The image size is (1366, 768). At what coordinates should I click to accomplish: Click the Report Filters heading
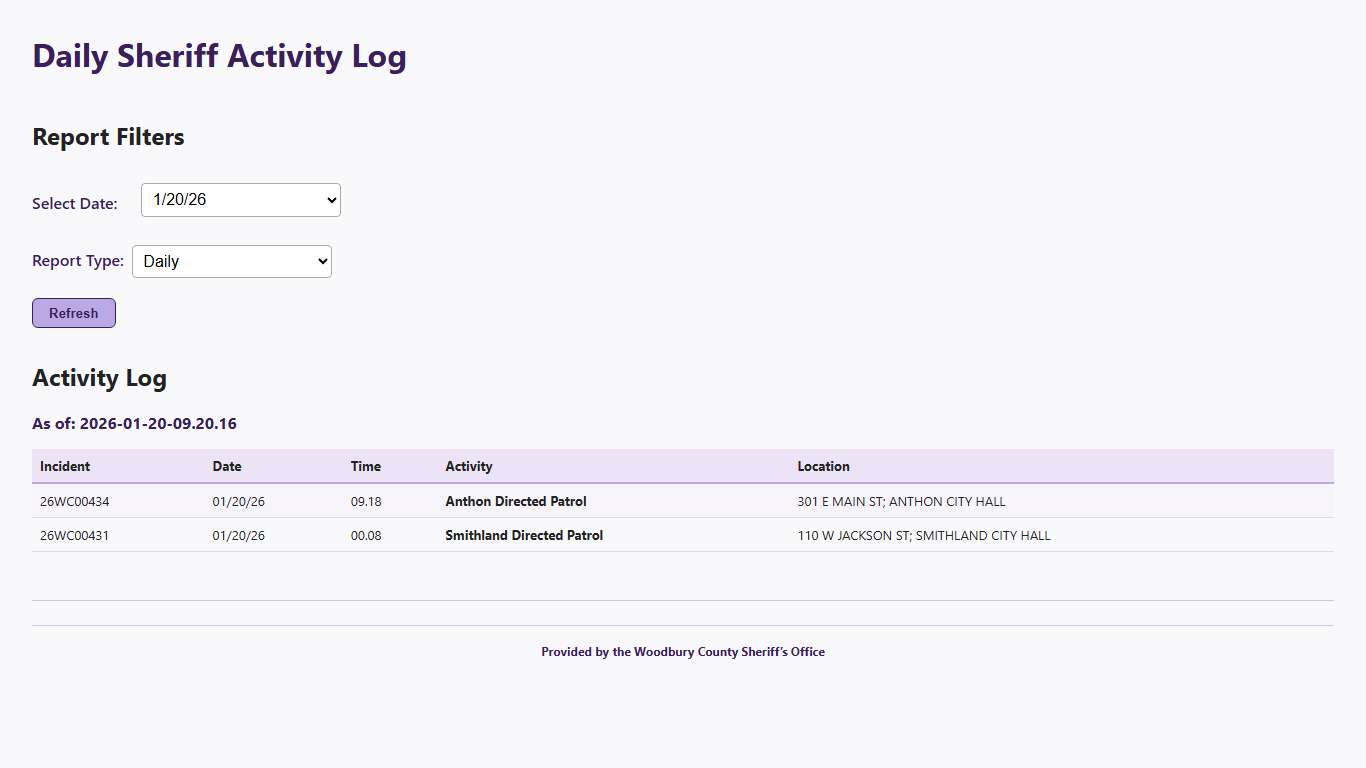click(108, 137)
